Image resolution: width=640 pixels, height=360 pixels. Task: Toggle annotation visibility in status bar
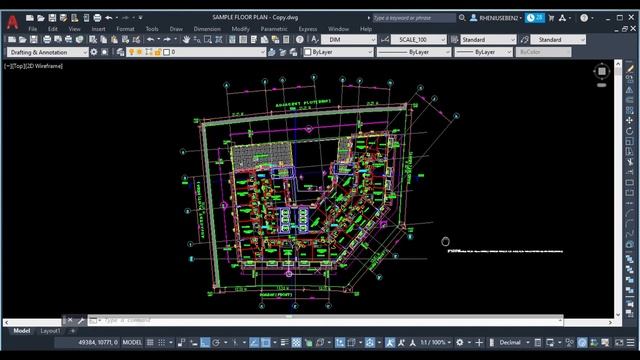click(390, 342)
